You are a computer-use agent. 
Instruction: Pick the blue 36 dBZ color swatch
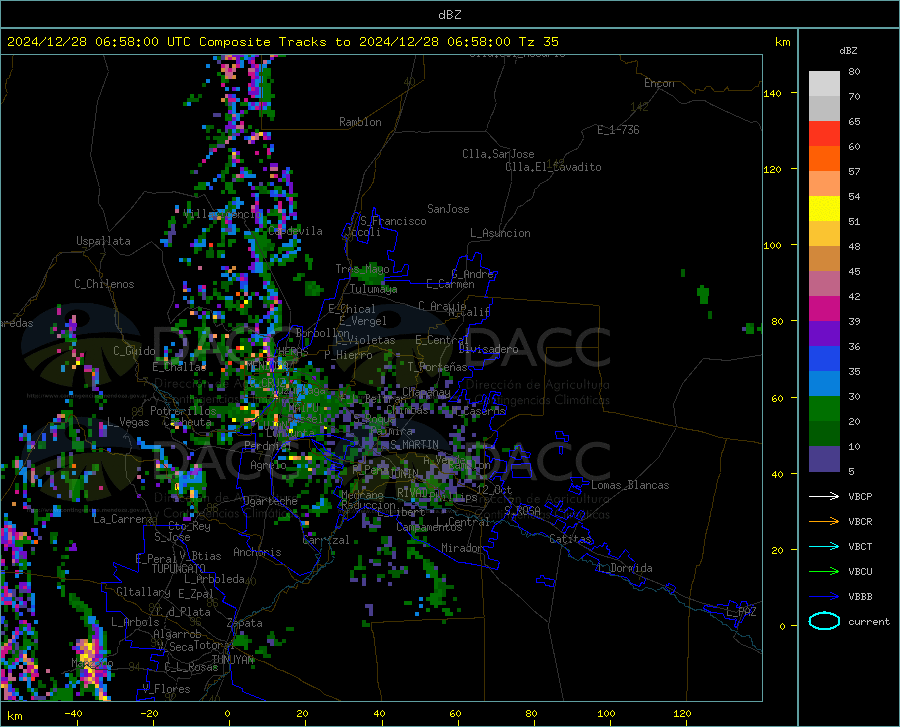coord(824,359)
